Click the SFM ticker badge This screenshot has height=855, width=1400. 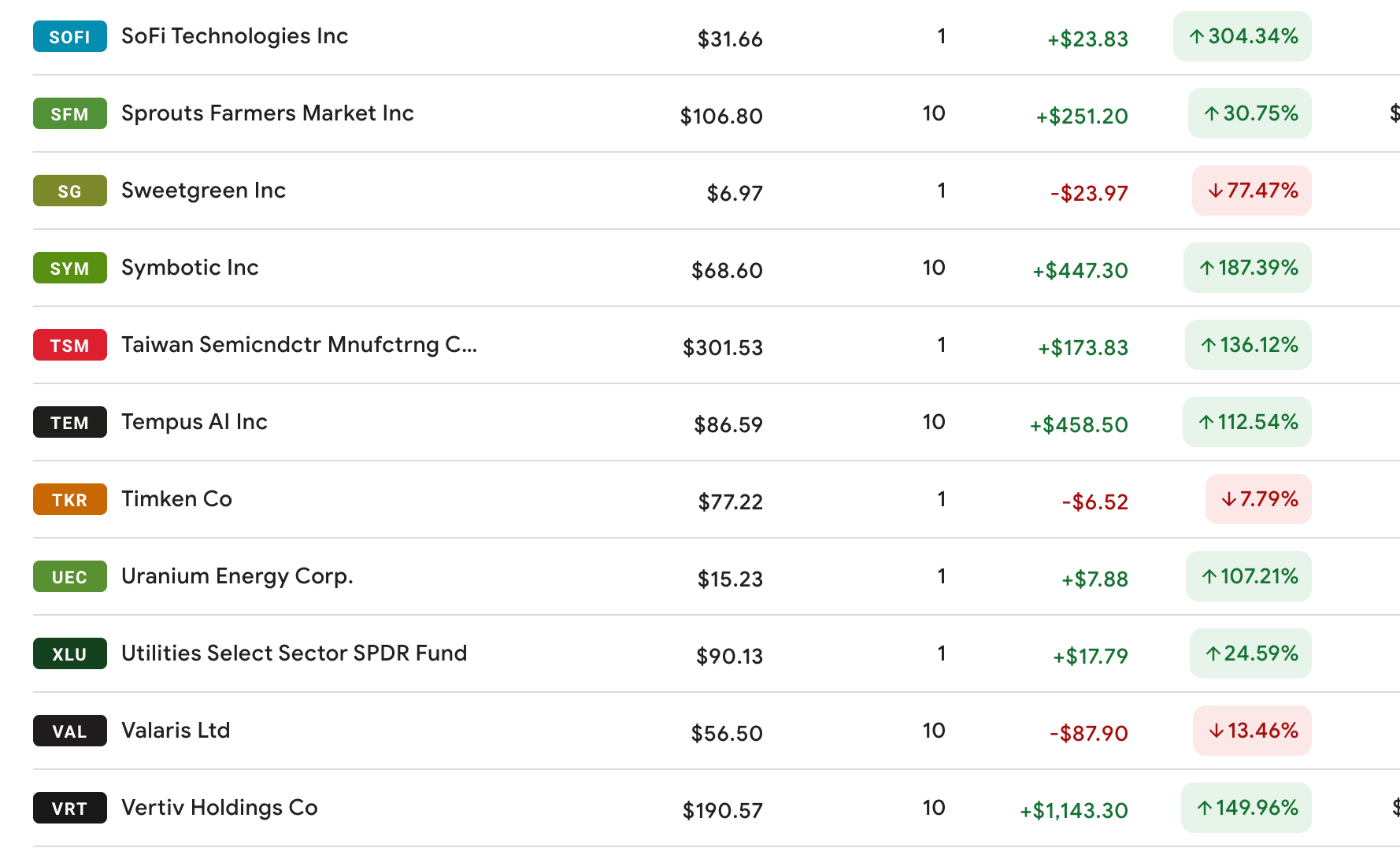tap(69, 114)
